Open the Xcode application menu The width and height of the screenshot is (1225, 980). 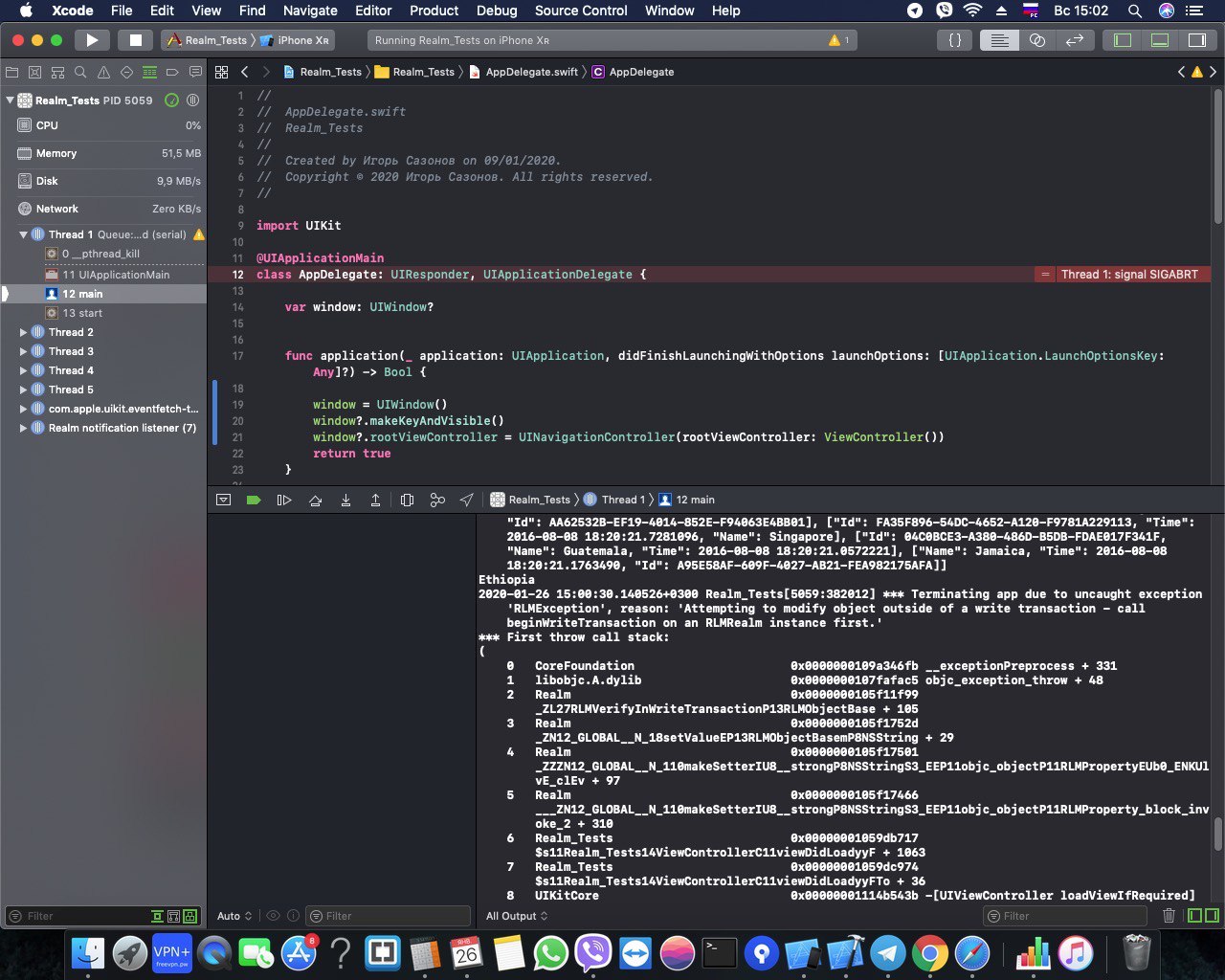[73, 11]
